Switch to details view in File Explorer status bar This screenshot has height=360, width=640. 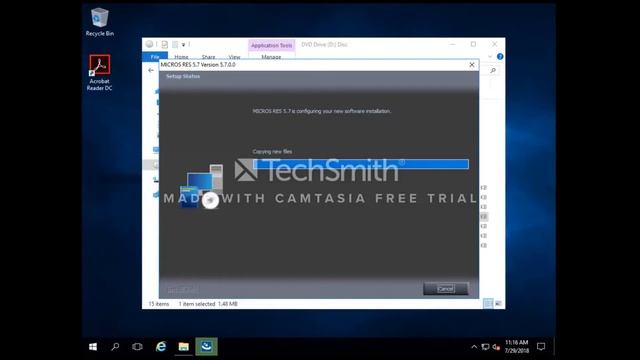click(x=488, y=304)
